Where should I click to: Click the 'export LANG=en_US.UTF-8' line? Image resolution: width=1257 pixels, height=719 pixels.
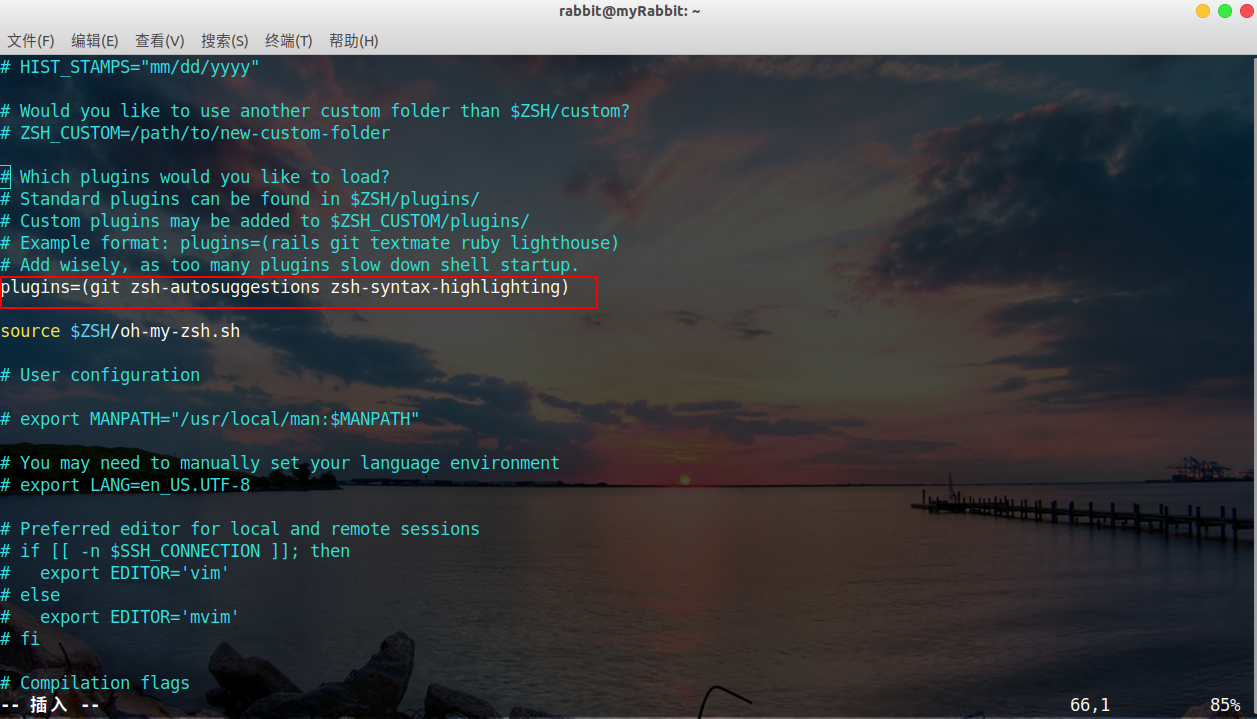point(125,485)
